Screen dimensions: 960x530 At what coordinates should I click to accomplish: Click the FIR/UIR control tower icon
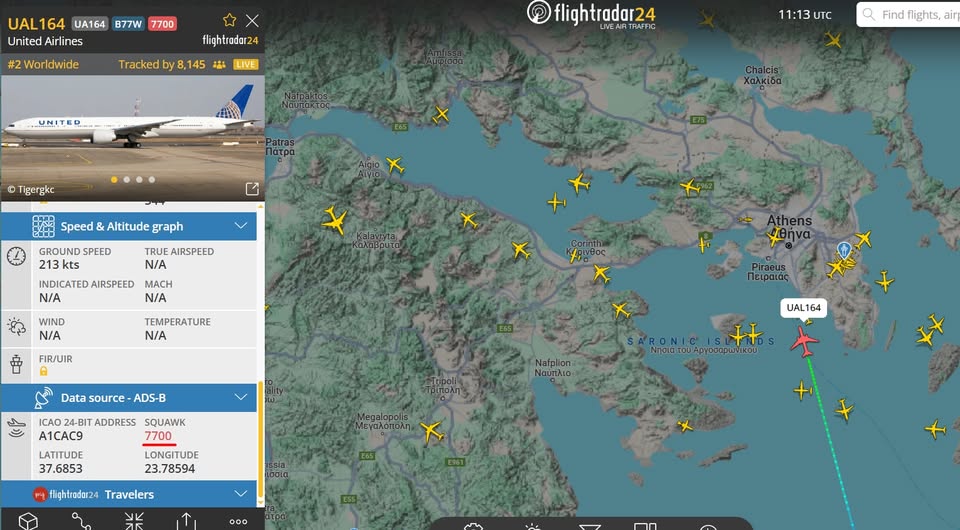click(x=17, y=364)
